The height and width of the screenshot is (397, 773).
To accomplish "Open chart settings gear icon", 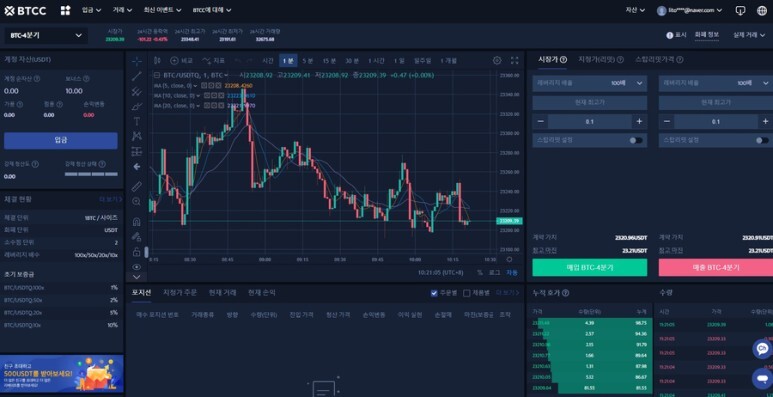I will (497, 61).
